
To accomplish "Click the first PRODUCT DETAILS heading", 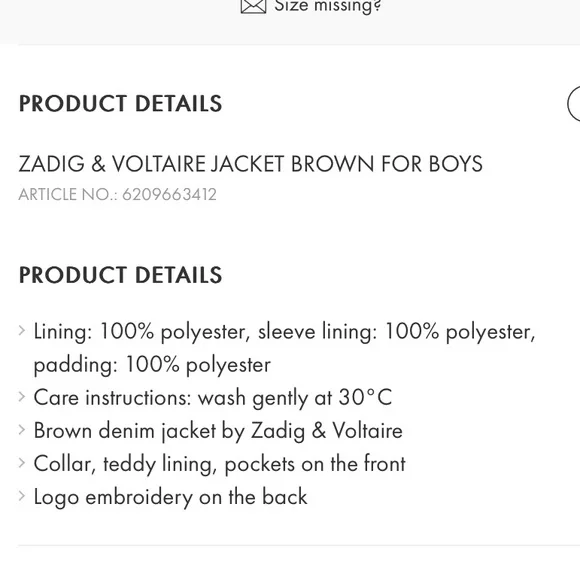I will click(121, 103).
